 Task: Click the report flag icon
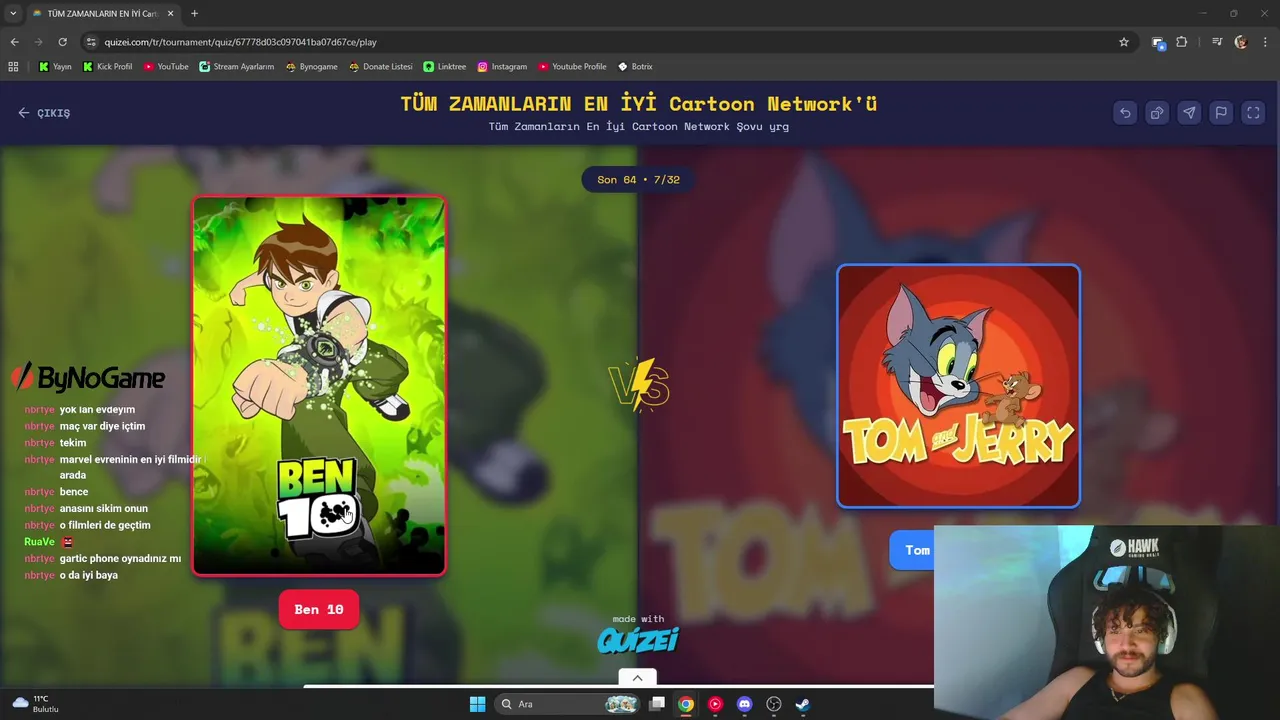tap(1221, 113)
